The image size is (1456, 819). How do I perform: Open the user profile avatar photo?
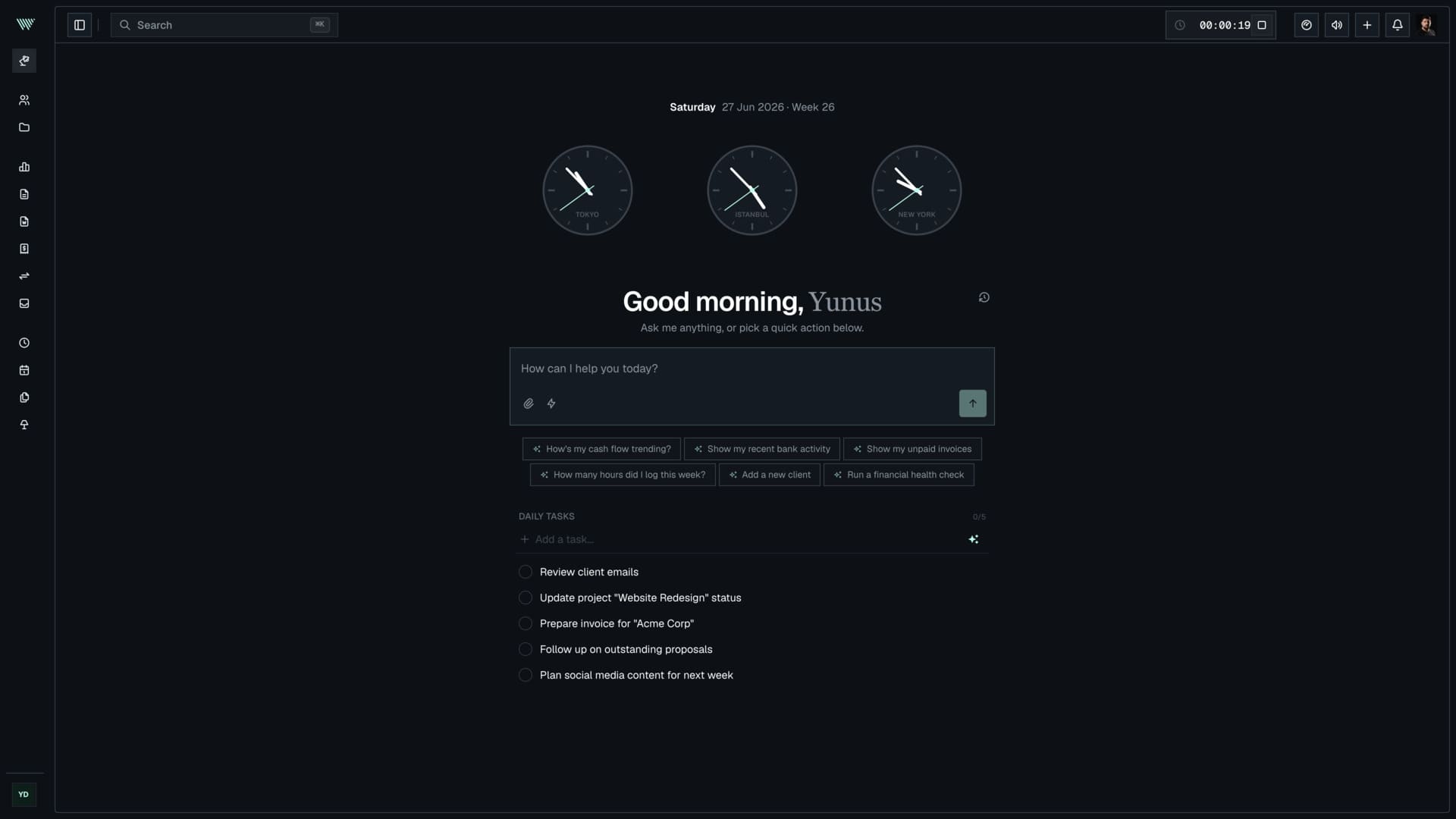1426,25
